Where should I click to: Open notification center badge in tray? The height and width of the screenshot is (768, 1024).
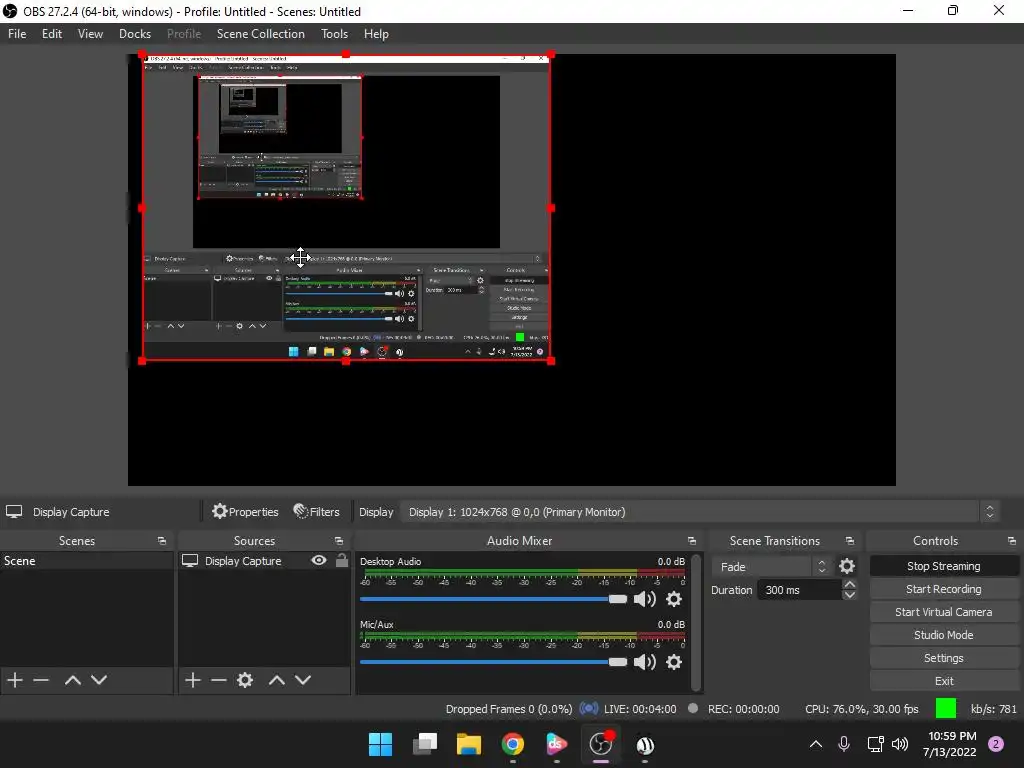pyautogui.click(x=996, y=744)
